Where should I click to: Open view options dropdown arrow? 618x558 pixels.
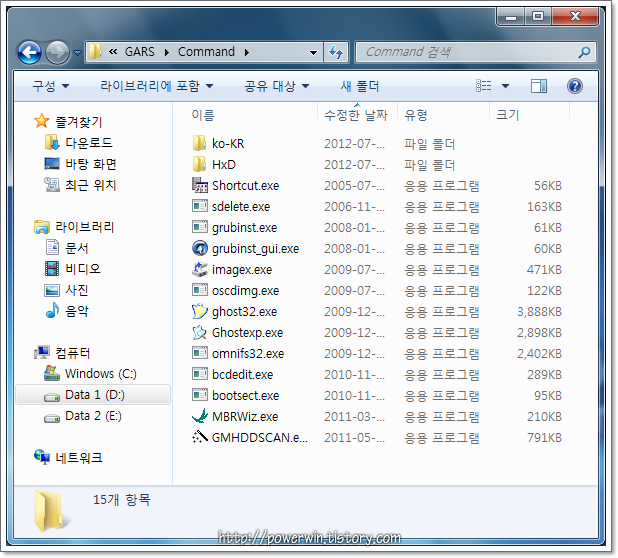tap(505, 86)
